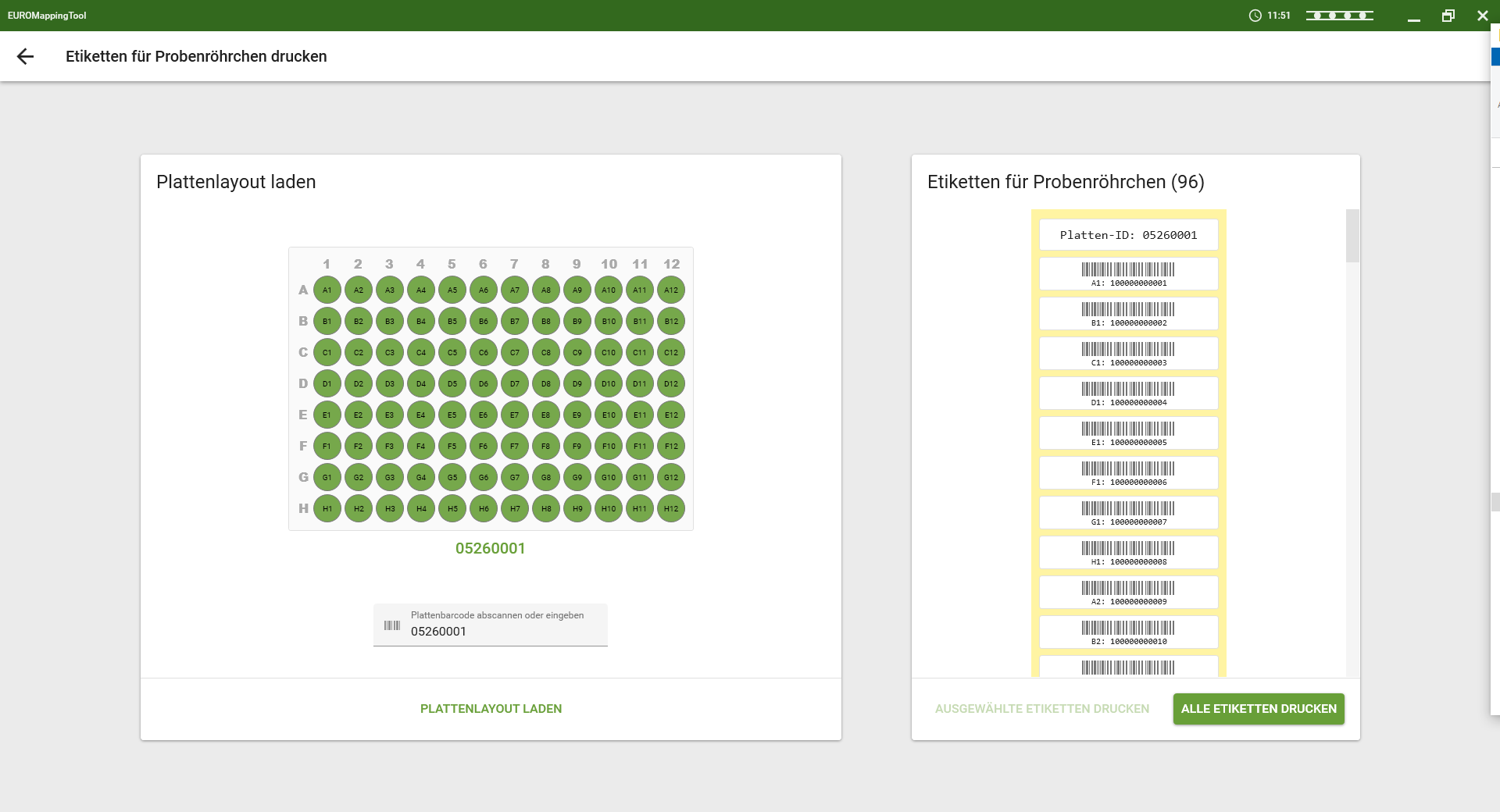1500x812 pixels.
Task: Select the E1 barcode label 100000000005
Action: [1128, 433]
